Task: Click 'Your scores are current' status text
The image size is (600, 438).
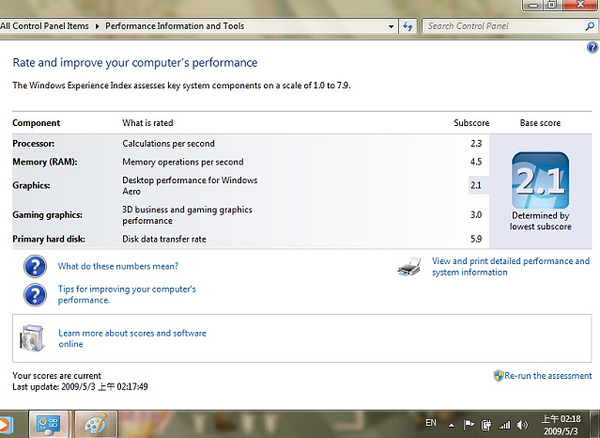Action: (57, 376)
